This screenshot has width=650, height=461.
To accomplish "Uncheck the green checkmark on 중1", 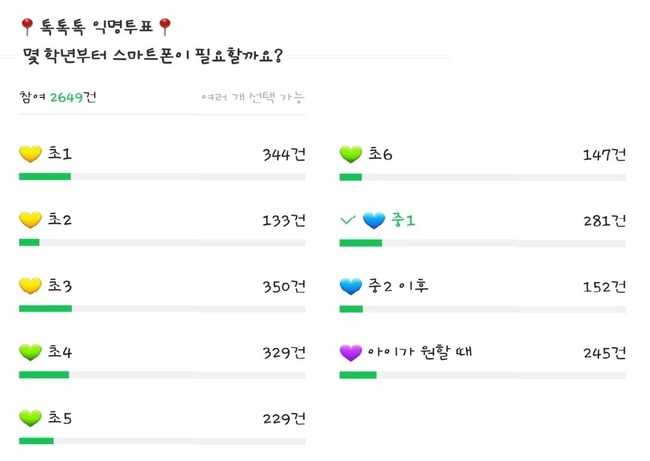I will 347,220.
